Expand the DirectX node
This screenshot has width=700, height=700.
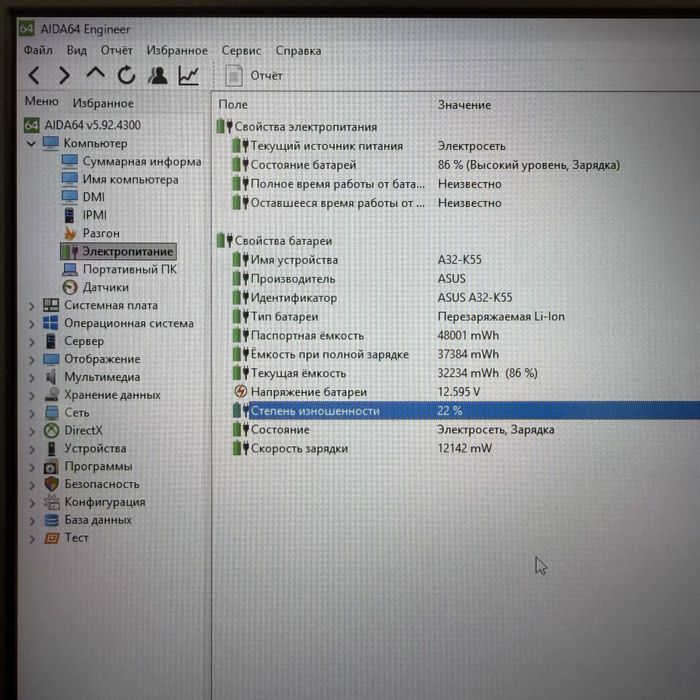click(32, 431)
